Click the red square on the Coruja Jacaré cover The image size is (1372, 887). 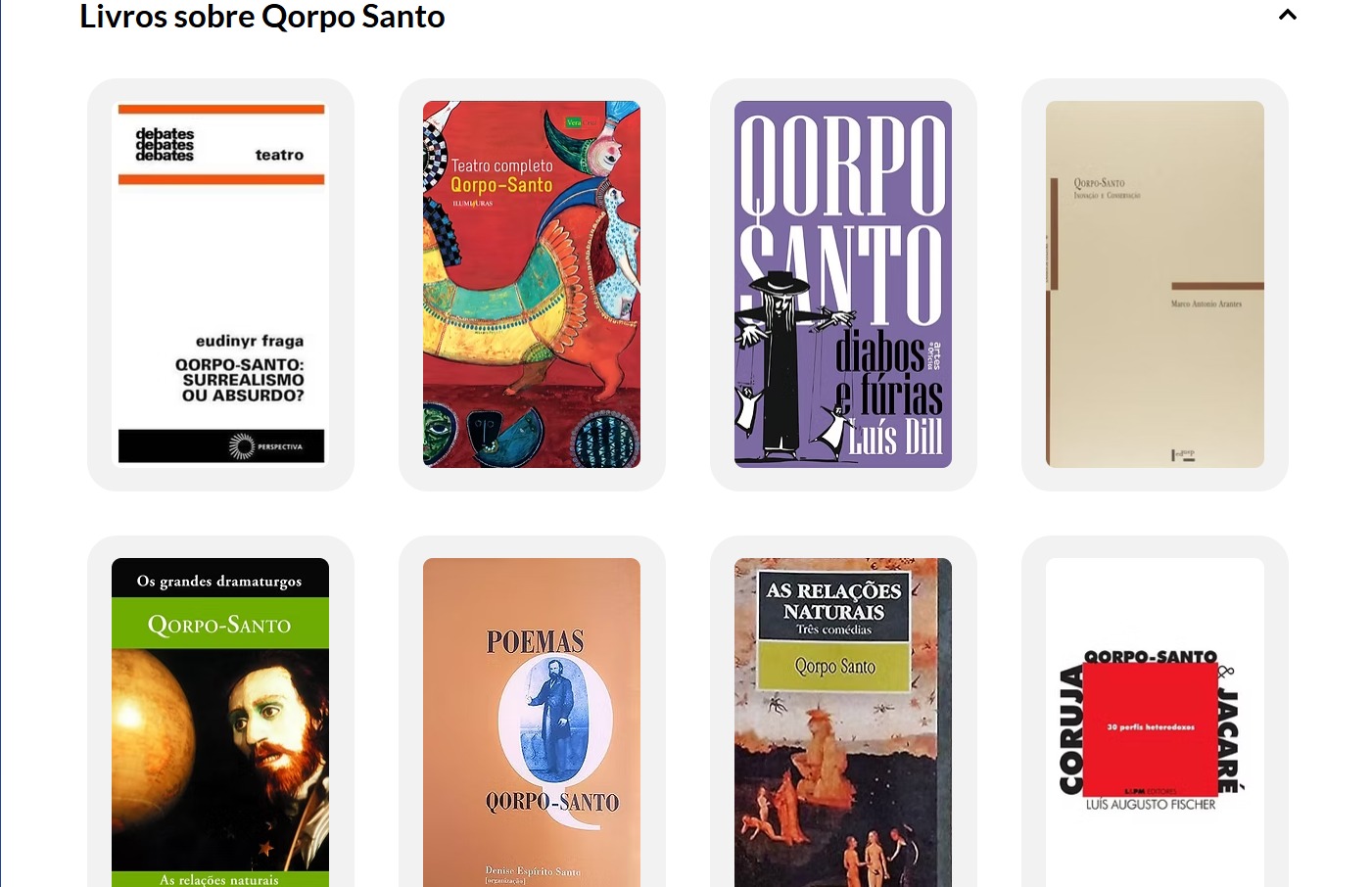pyautogui.click(x=1151, y=728)
